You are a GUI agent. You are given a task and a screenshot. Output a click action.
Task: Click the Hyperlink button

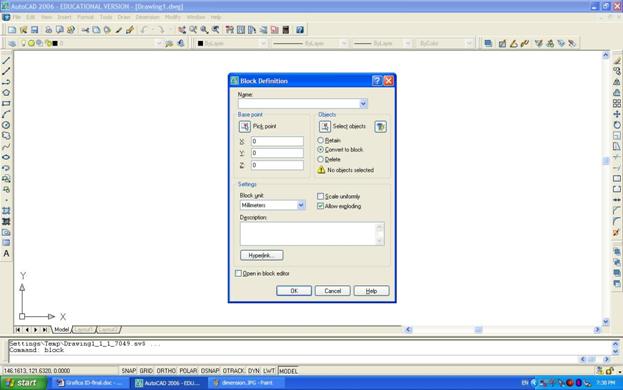(261, 255)
